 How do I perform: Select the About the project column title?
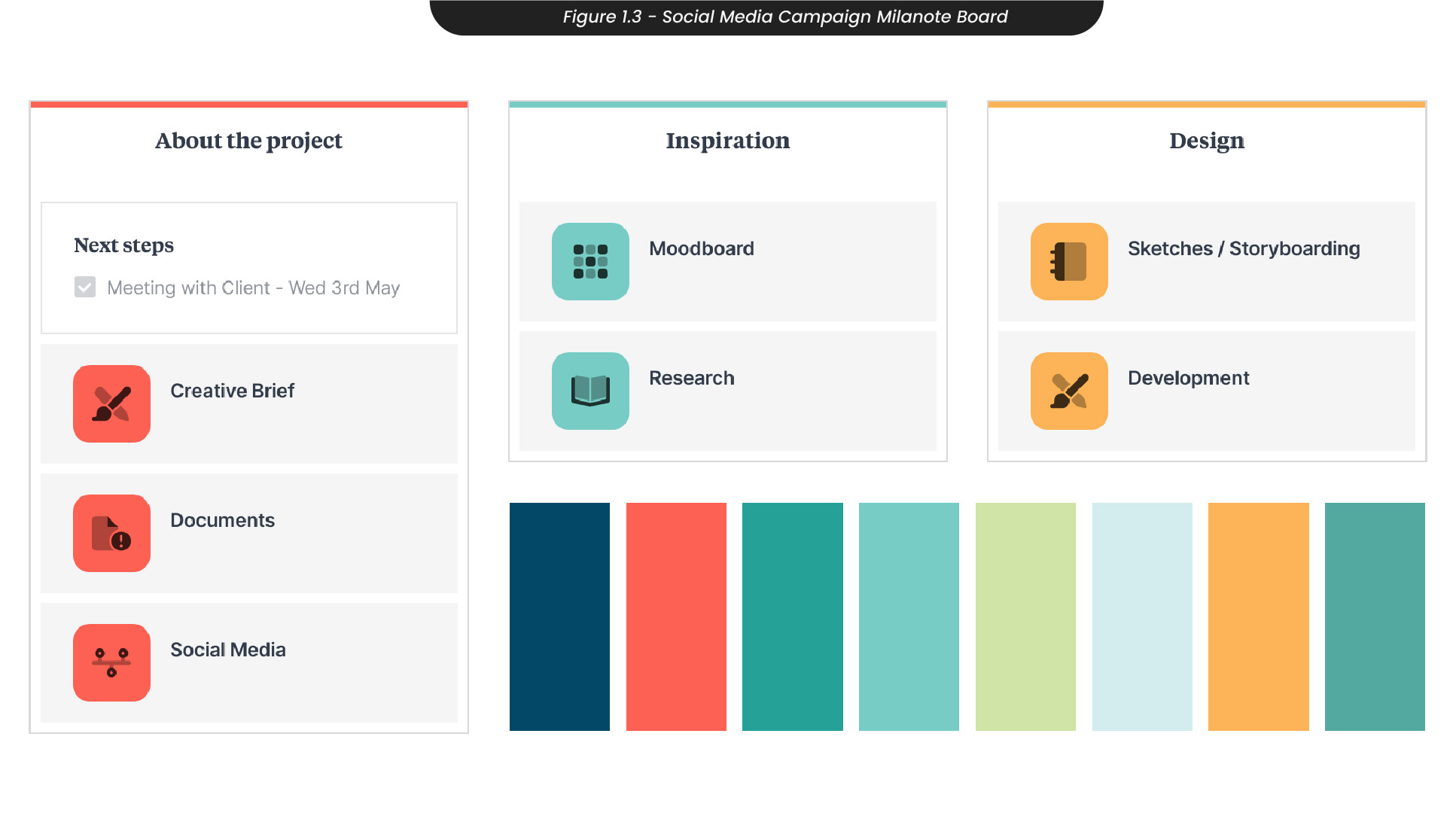tap(248, 141)
